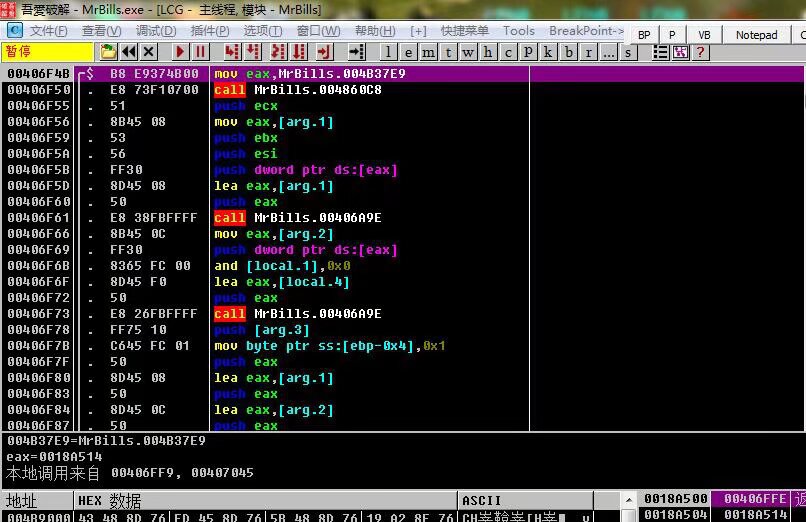Viewport: 806px width, 522px height.
Task: Open the References 'r' button
Action: coord(589,52)
